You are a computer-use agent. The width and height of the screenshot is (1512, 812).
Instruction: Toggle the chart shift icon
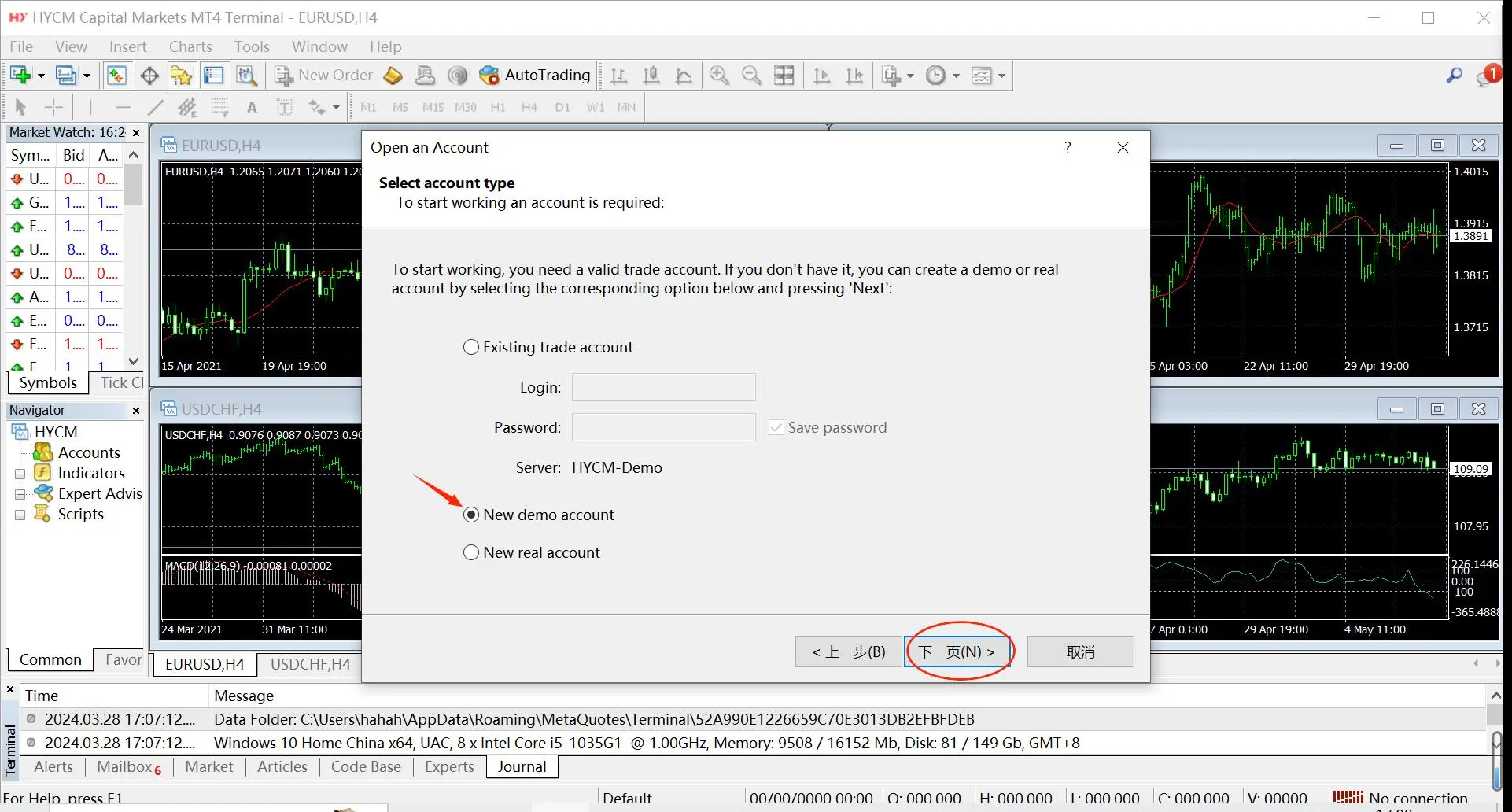[x=854, y=76]
